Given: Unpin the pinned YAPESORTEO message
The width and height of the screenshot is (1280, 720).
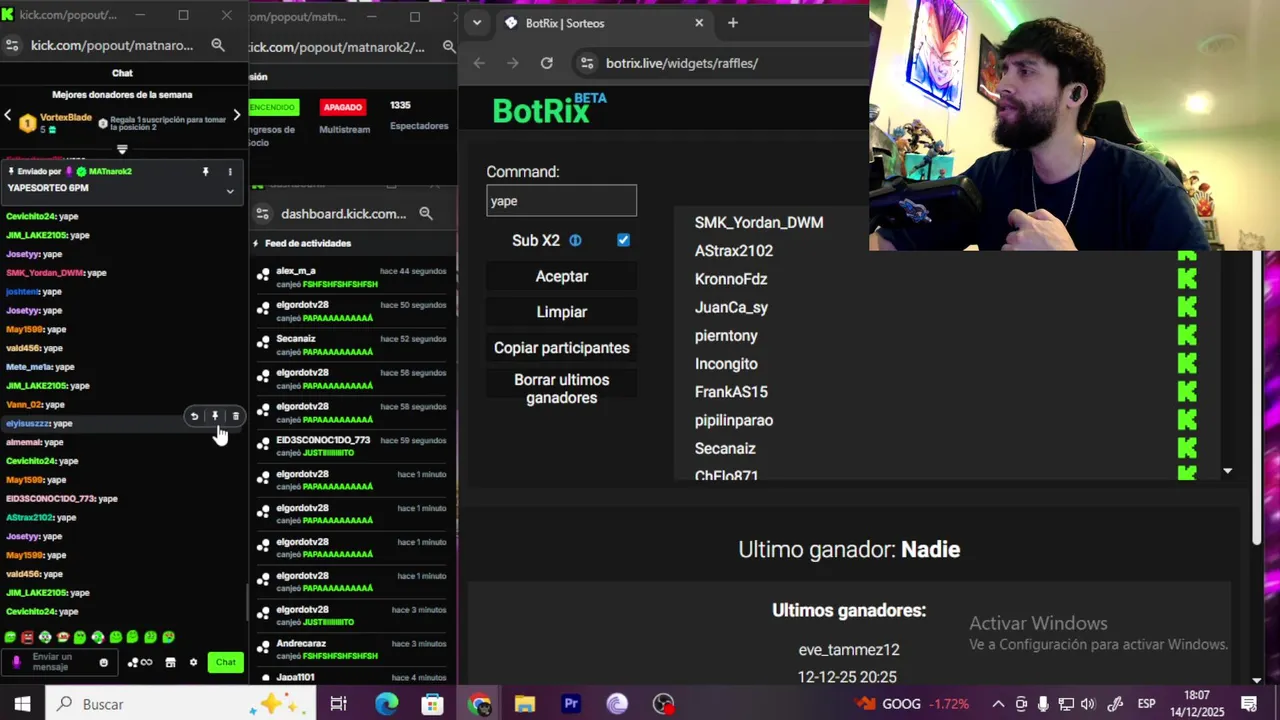Looking at the screenshot, I should pyautogui.click(x=206, y=172).
